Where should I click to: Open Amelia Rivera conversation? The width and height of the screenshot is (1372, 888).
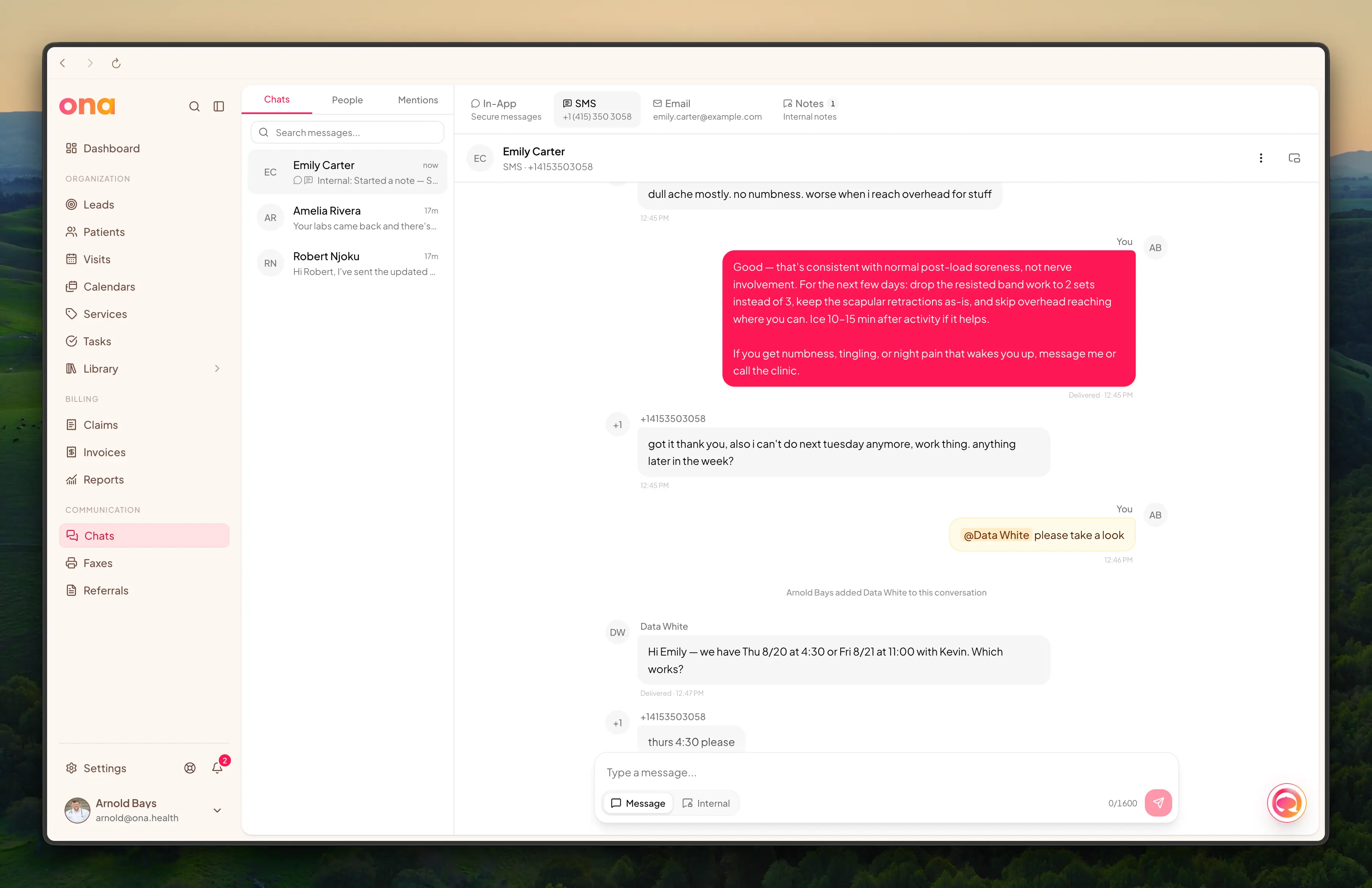coord(348,218)
